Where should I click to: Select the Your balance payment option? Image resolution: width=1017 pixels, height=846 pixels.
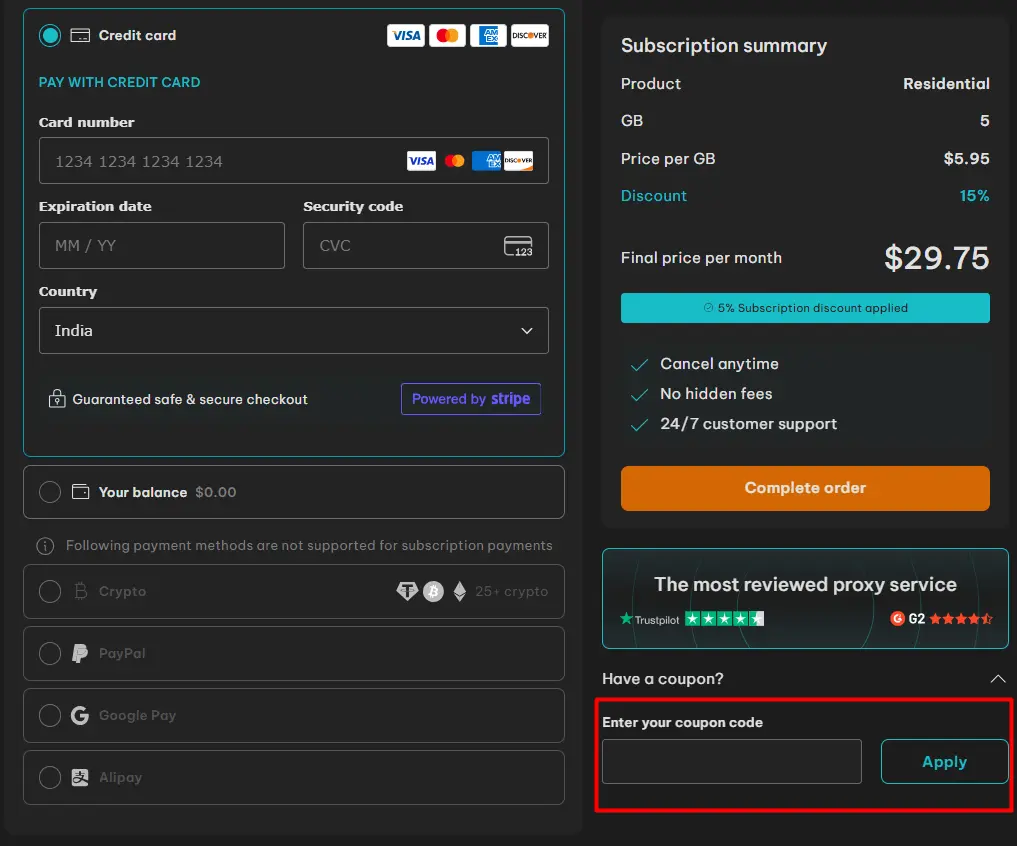50,492
